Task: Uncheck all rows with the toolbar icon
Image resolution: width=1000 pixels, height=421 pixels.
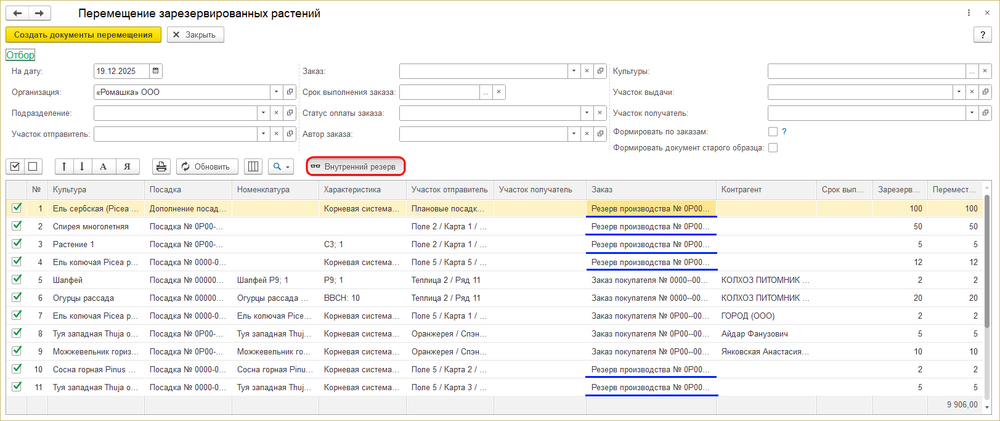Action: (32, 166)
